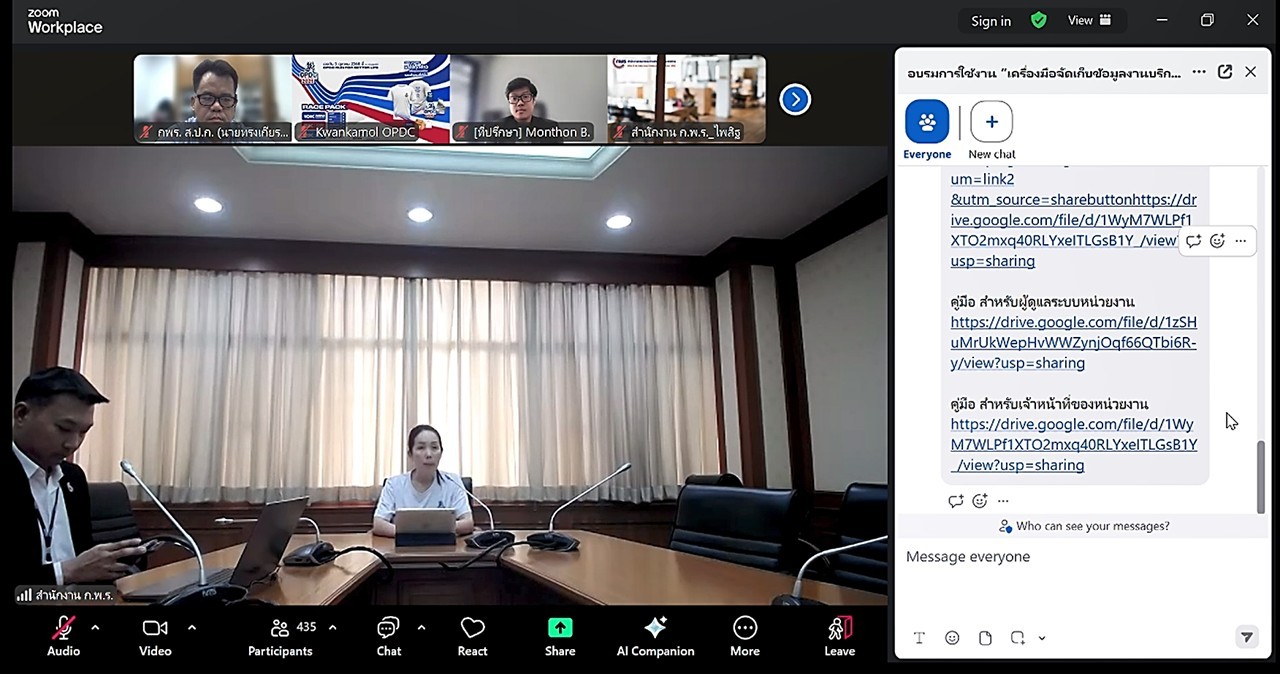The image size is (1280, 677).
Task: Unmute microphone with the Audio button
Action: [x=63, y=636]
